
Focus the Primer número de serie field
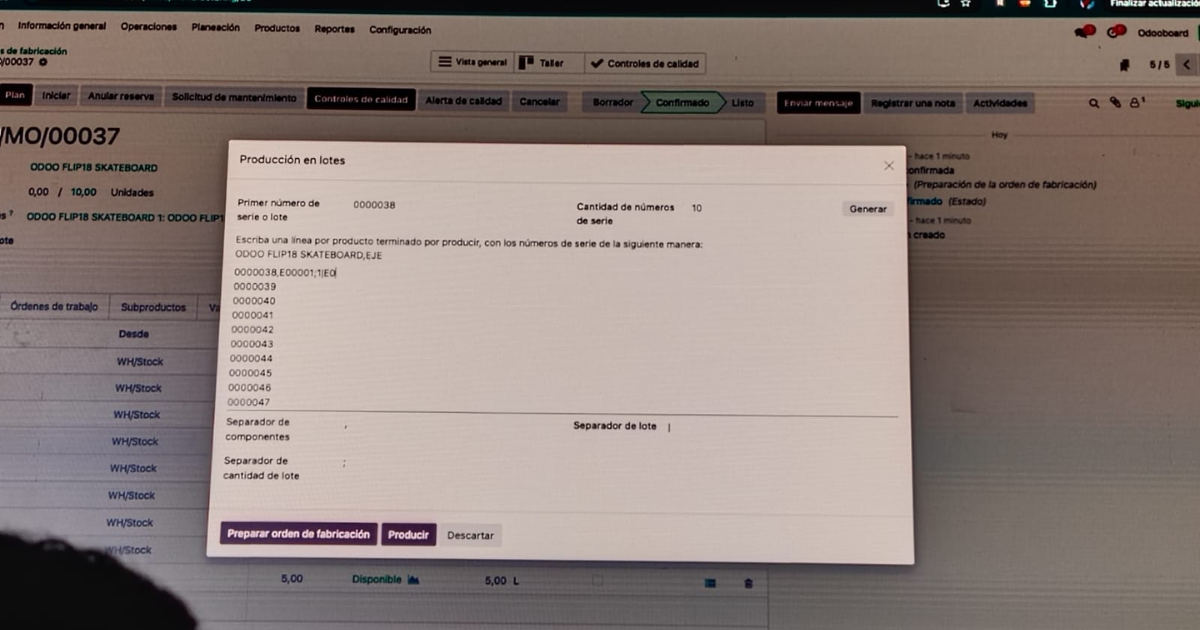374,205
